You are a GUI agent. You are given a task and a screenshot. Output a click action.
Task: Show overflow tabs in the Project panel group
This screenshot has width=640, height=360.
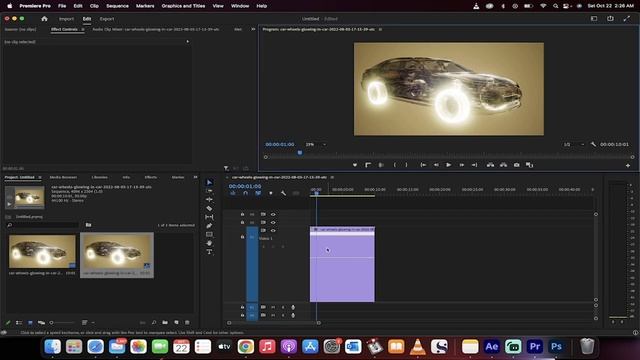click(x=196, y=177)
